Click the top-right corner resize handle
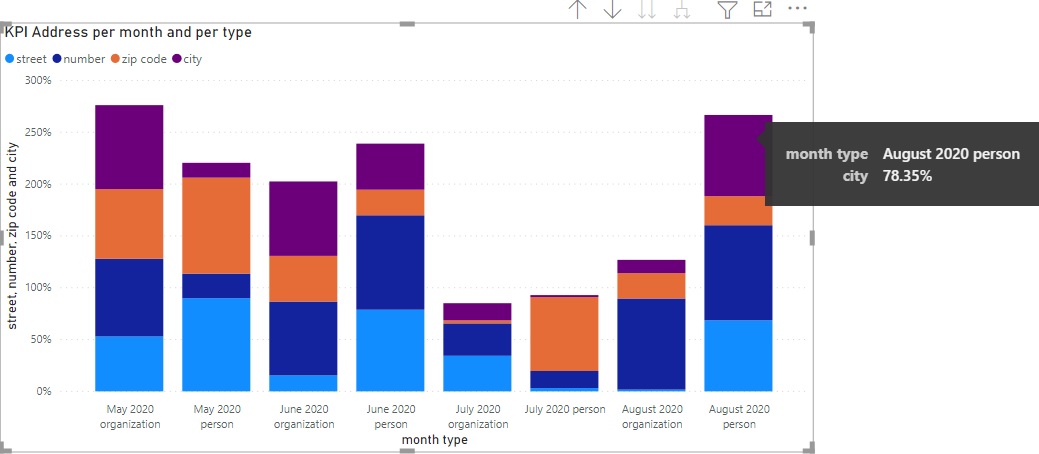Image resolution: width=1039 pixels, height=454 pixels. click(x=809, y=27)
